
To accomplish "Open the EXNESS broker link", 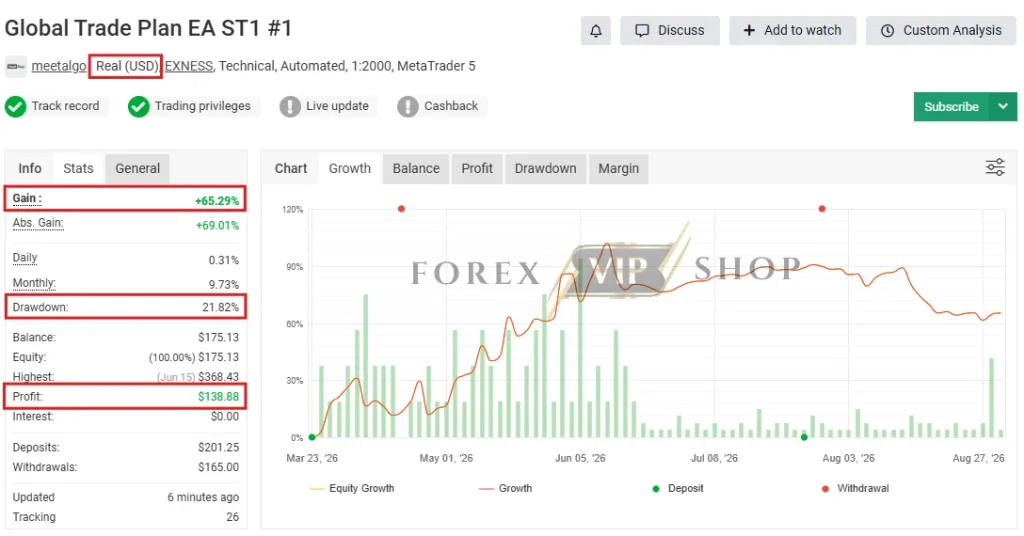I will click(x=189, y=66).
